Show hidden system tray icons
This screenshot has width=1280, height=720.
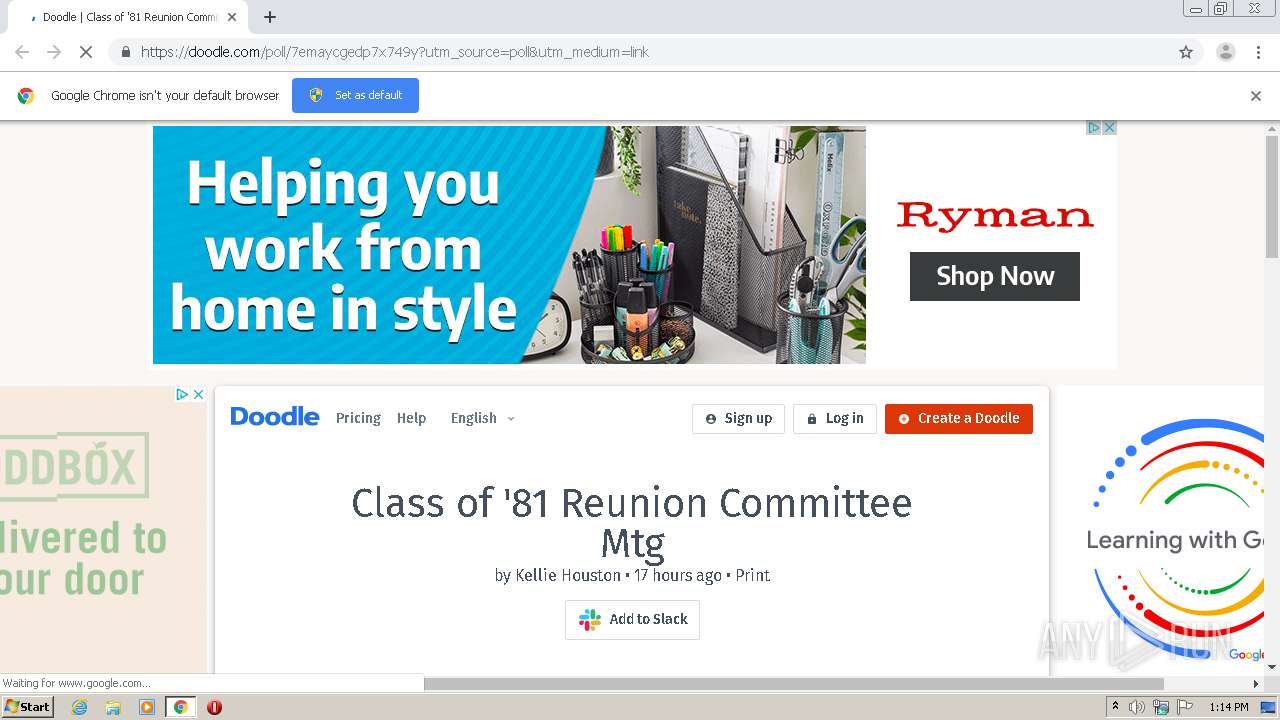[1115, 707]
